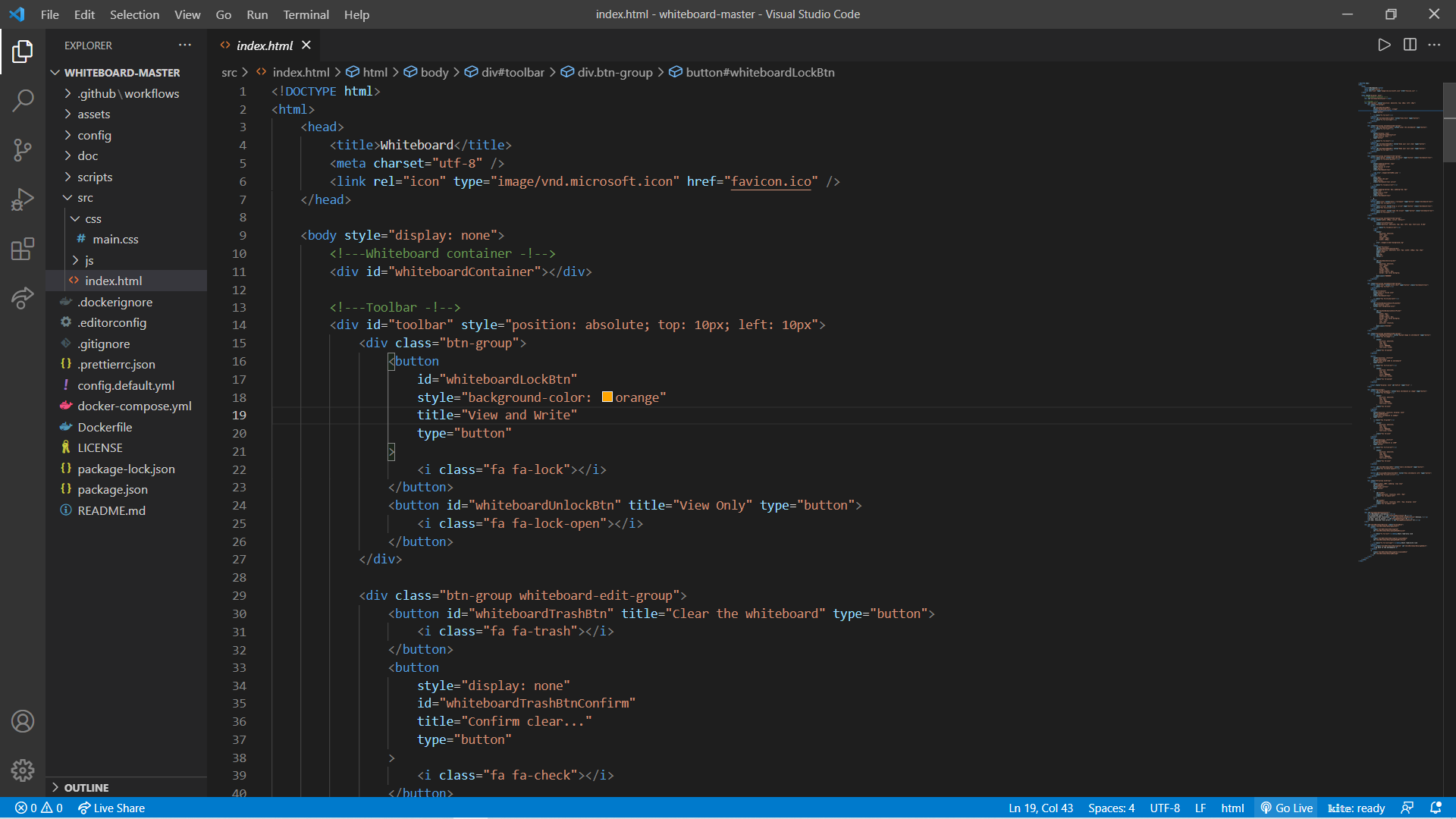
Task: Open the Manage settings gear
Action: click(23, 770)
